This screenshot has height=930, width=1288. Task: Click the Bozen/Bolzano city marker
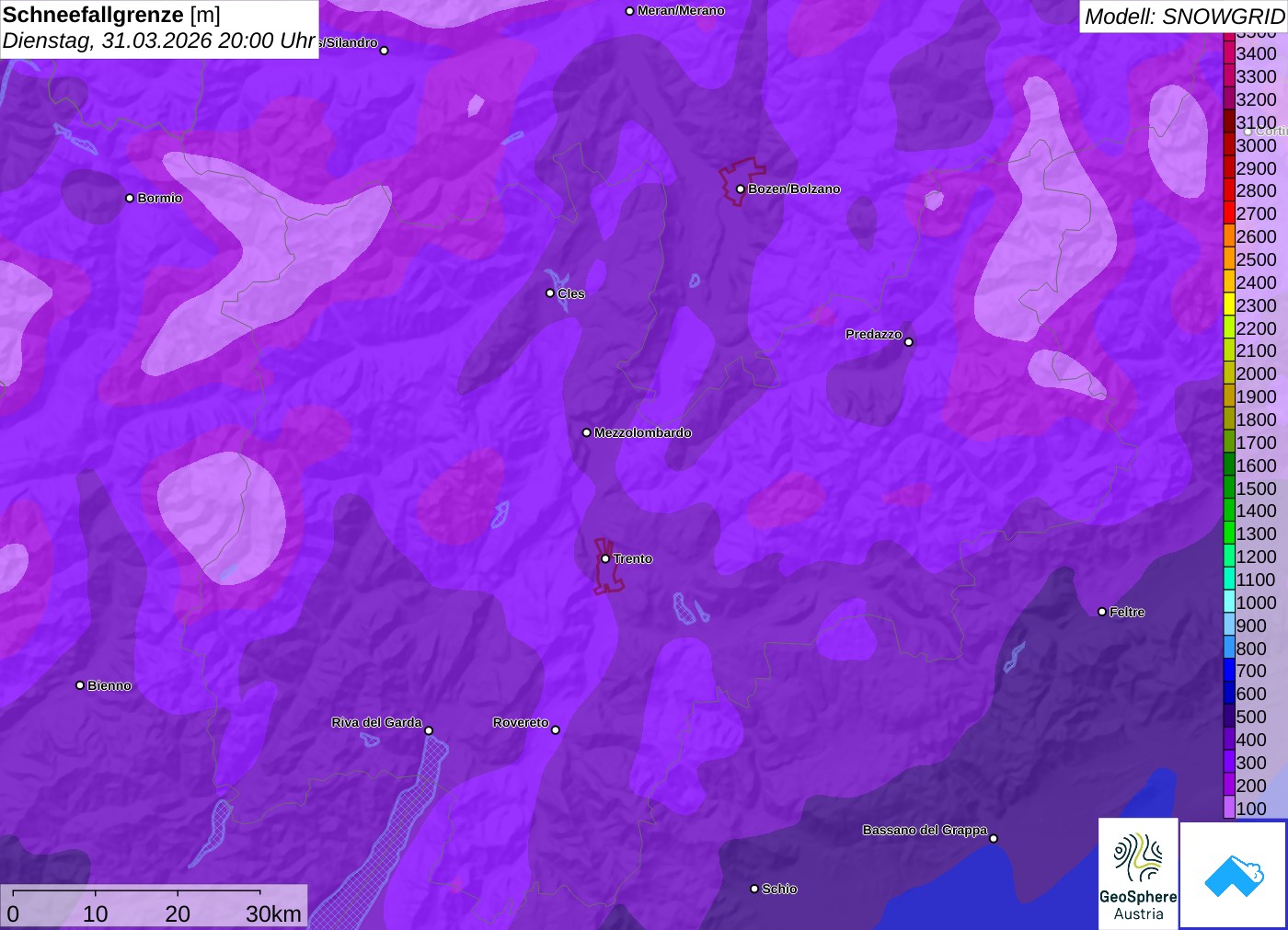coord(741,189)
